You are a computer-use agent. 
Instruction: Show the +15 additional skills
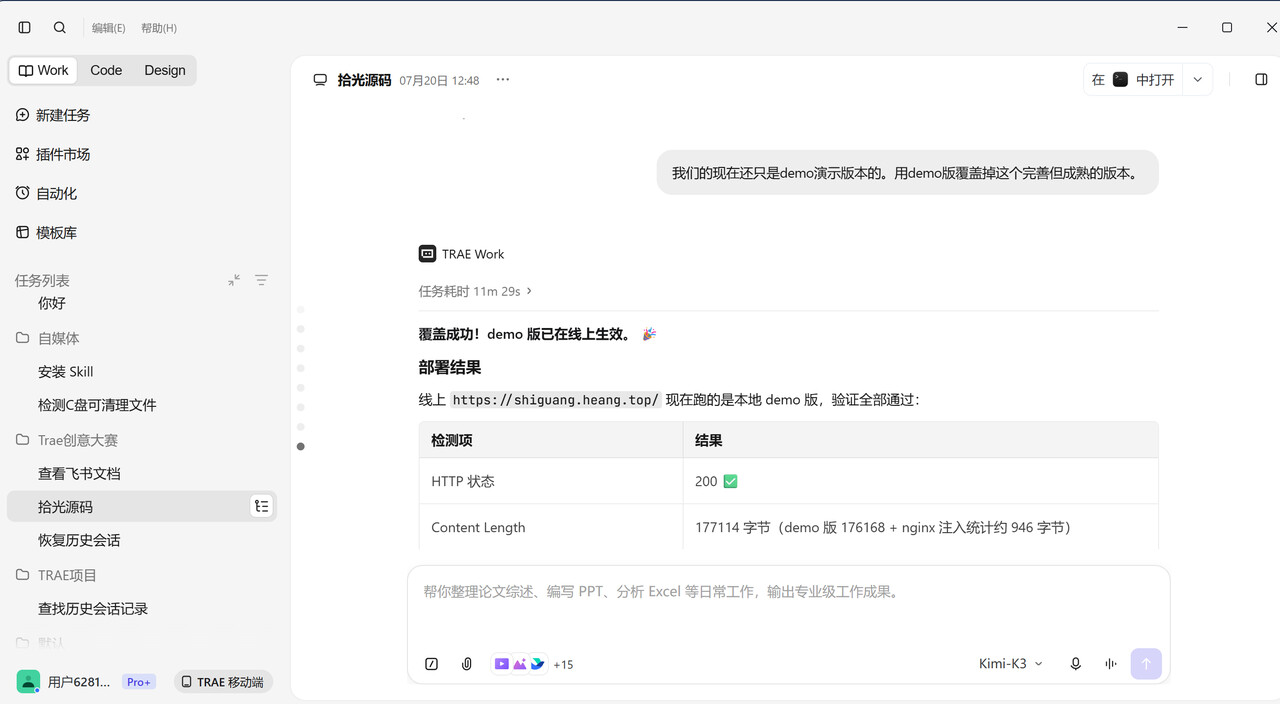click(563, 665)
